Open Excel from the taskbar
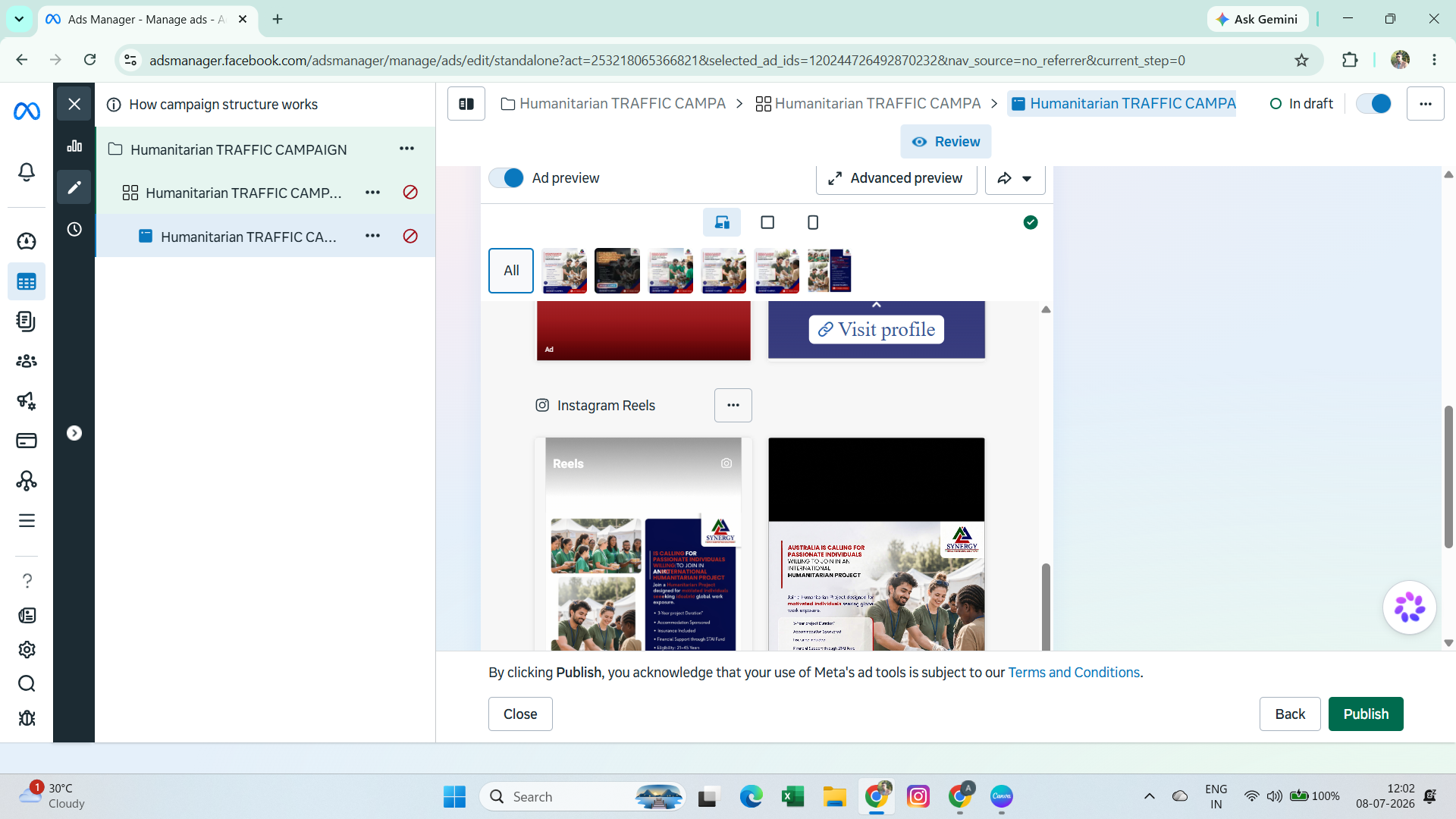The height and width of the screenshot is (819, 1456). pyautogui.click(x=792, y=796)
